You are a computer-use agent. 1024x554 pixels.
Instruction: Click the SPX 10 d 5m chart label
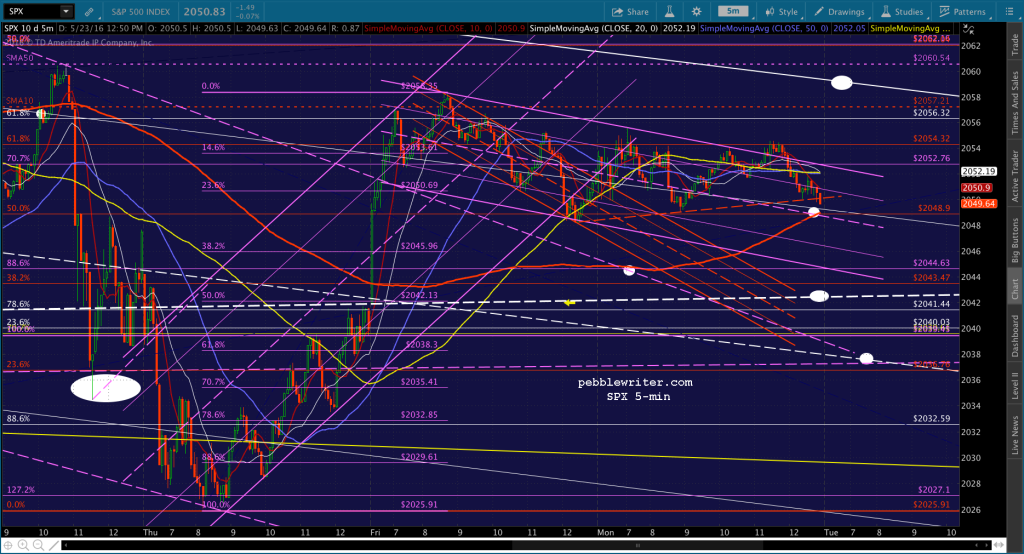[x=29, y=29]
